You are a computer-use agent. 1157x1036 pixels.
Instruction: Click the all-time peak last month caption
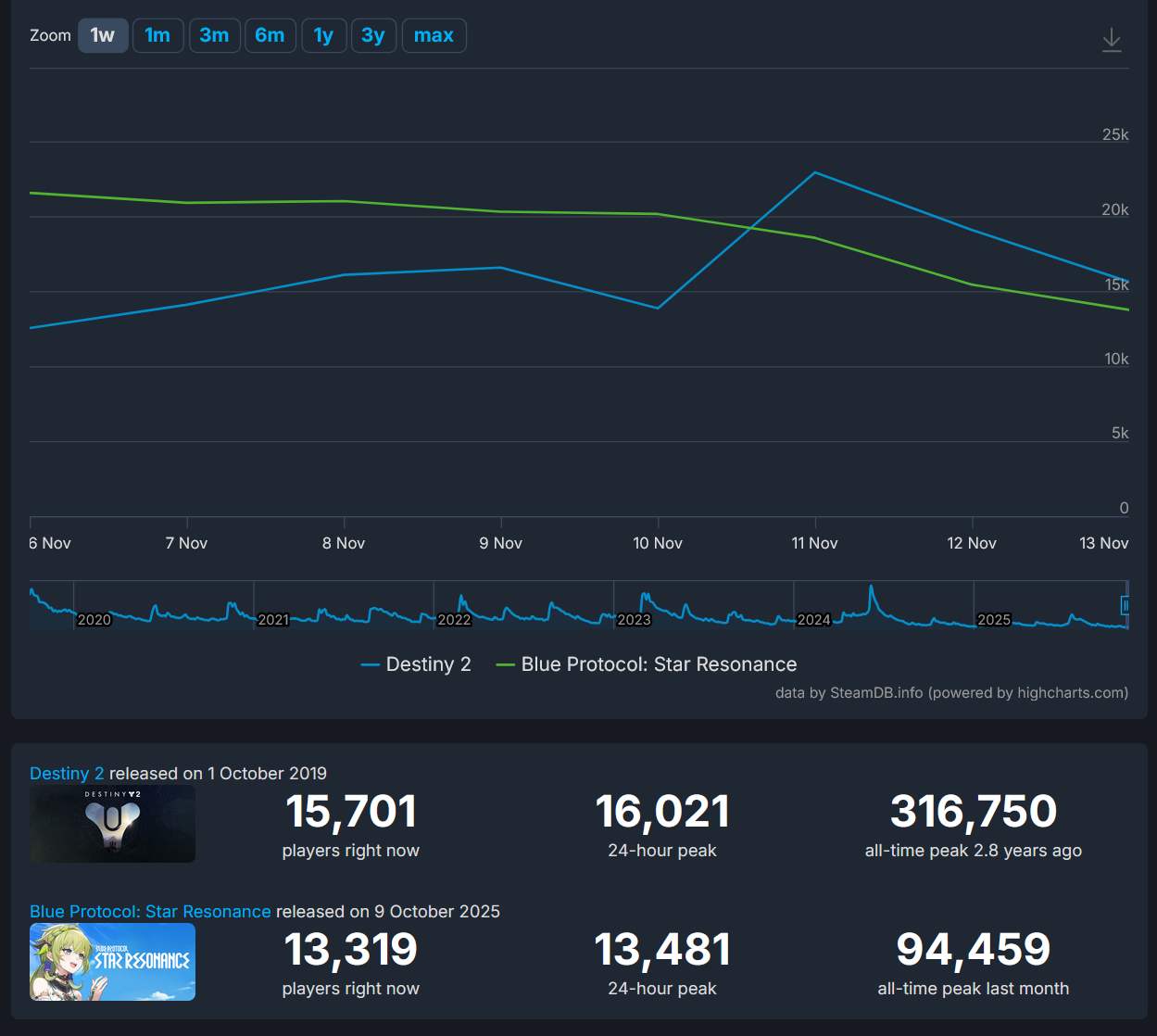pos(974,989)
